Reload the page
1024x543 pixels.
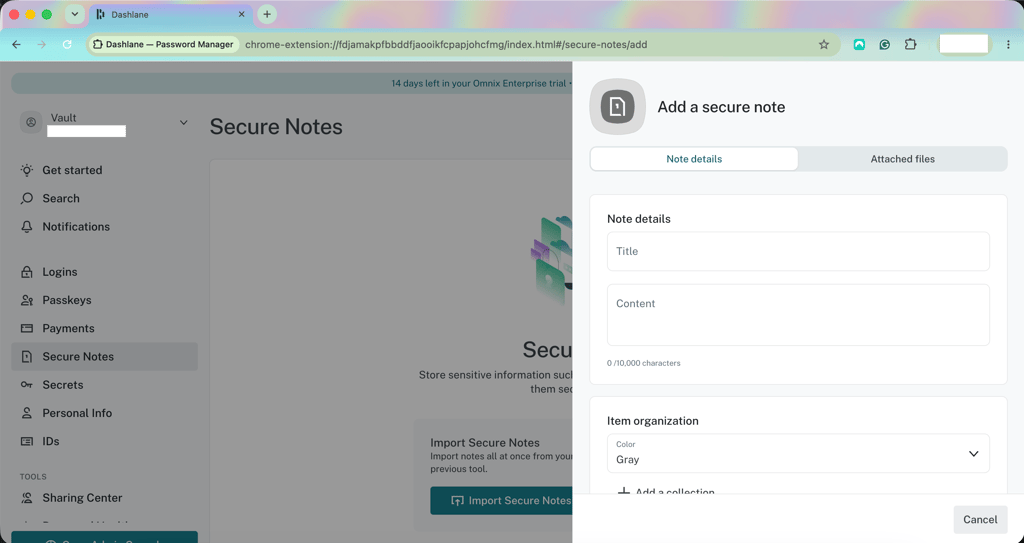point(67,44)
